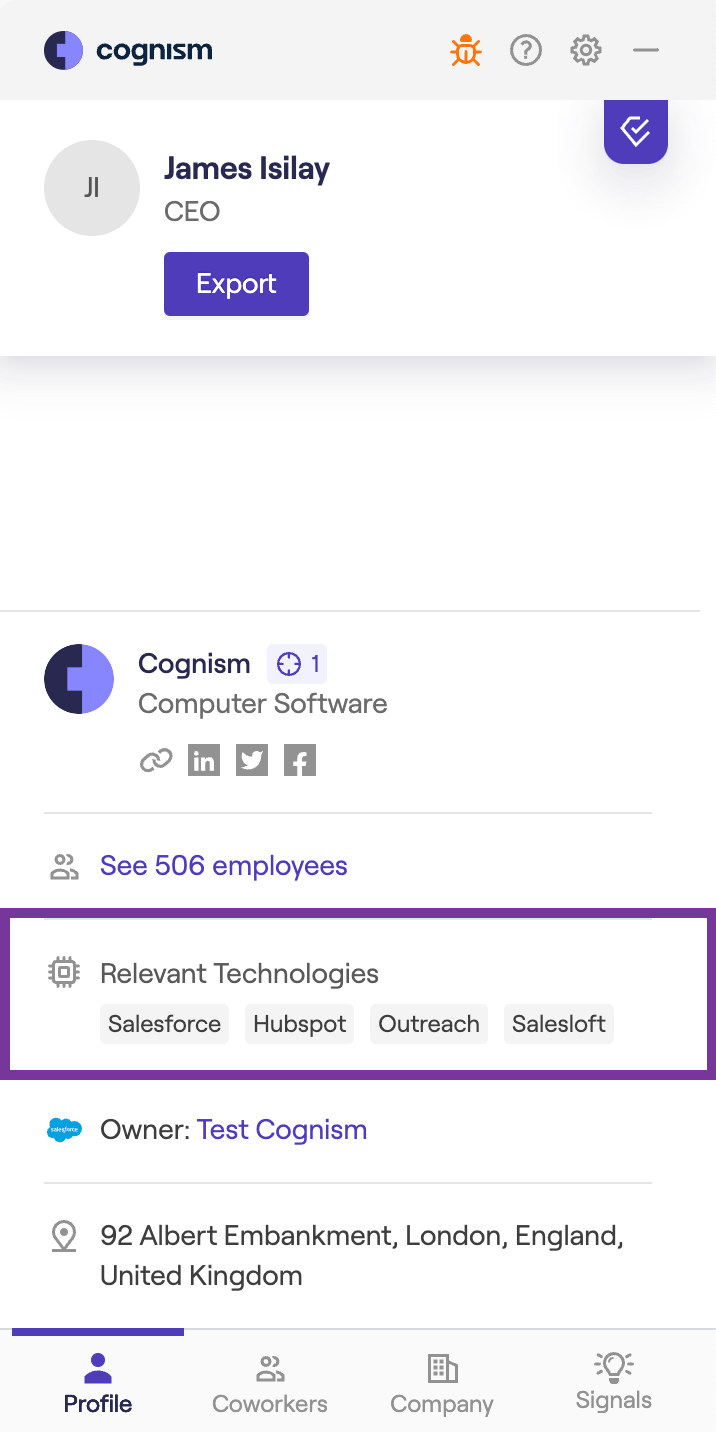Open Cognism's LinkedIn page icon
The height and width of the screenshot is (1432, 716).
204,761
